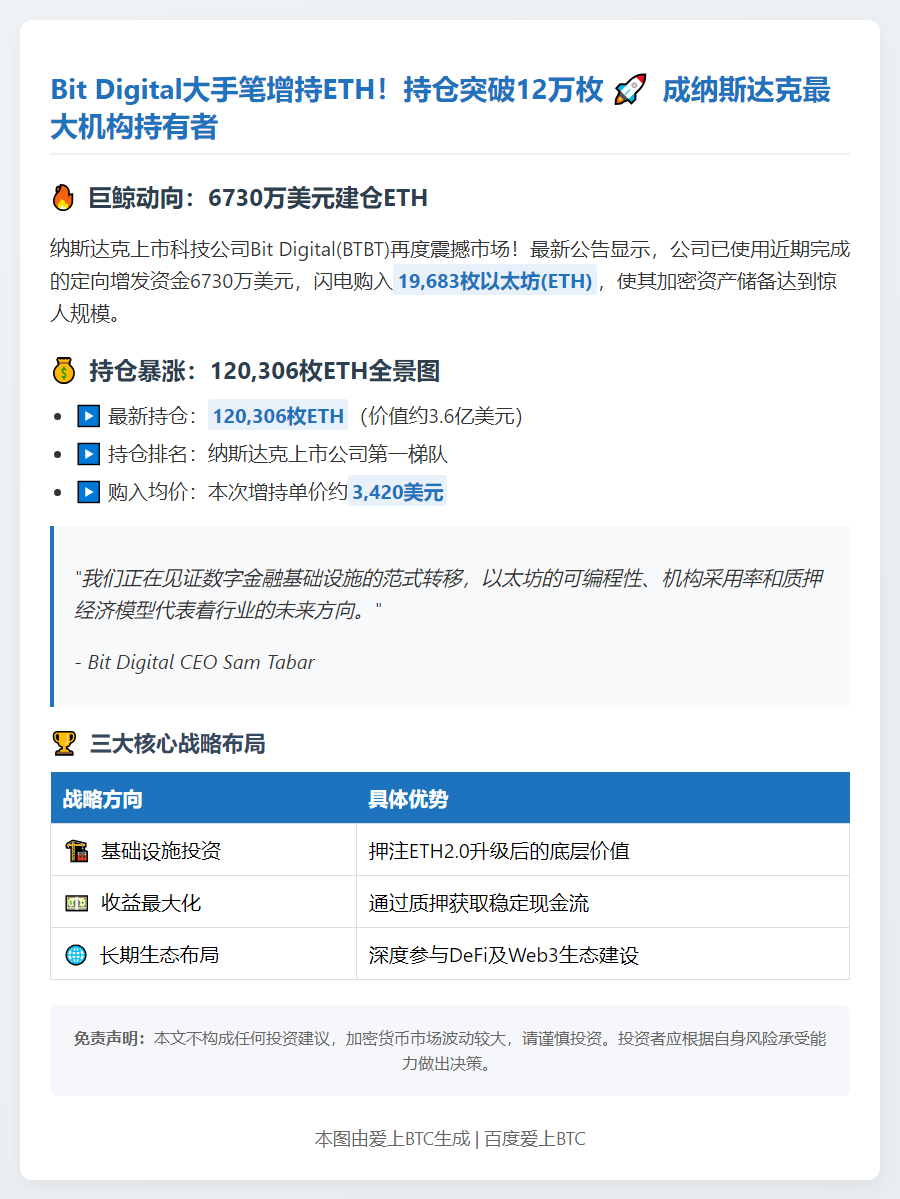
Task: Click the text 纳斯达克上市公司第一梯队
Action: click(328, 454)
